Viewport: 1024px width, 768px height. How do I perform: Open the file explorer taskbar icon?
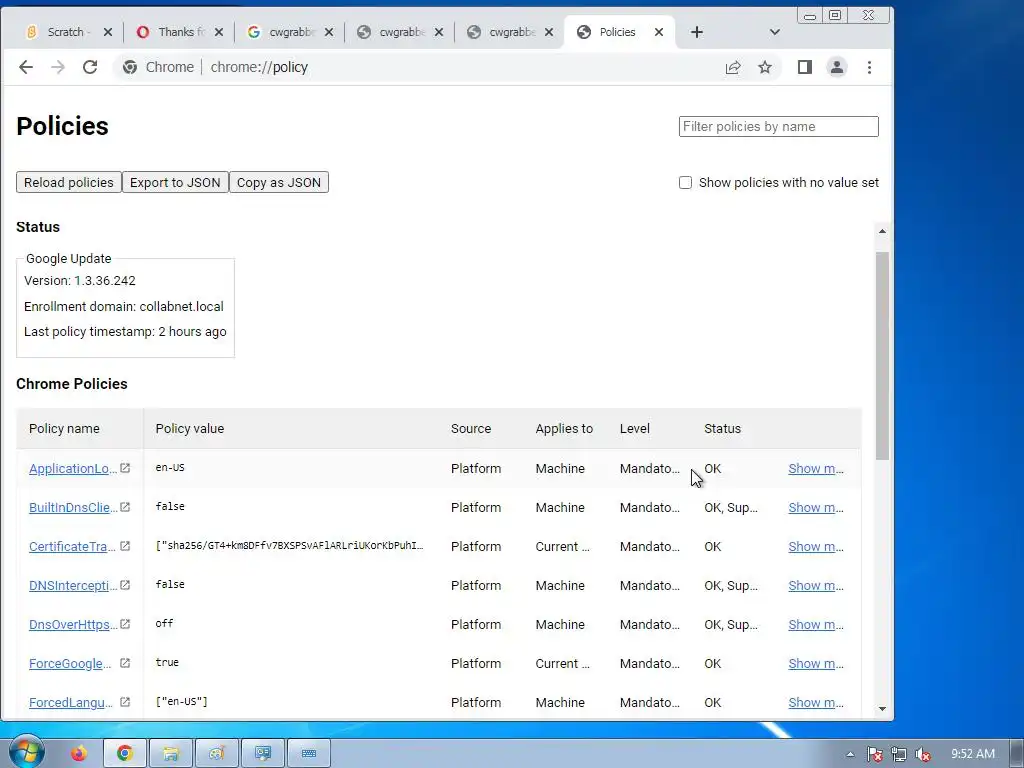coord(171,754)
